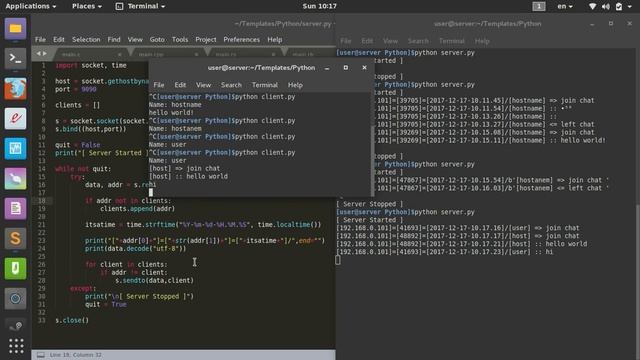Open Sublime's panel switcher icon in status bar
Viewport: 640px width, 360px height.
tap(41, 355)
